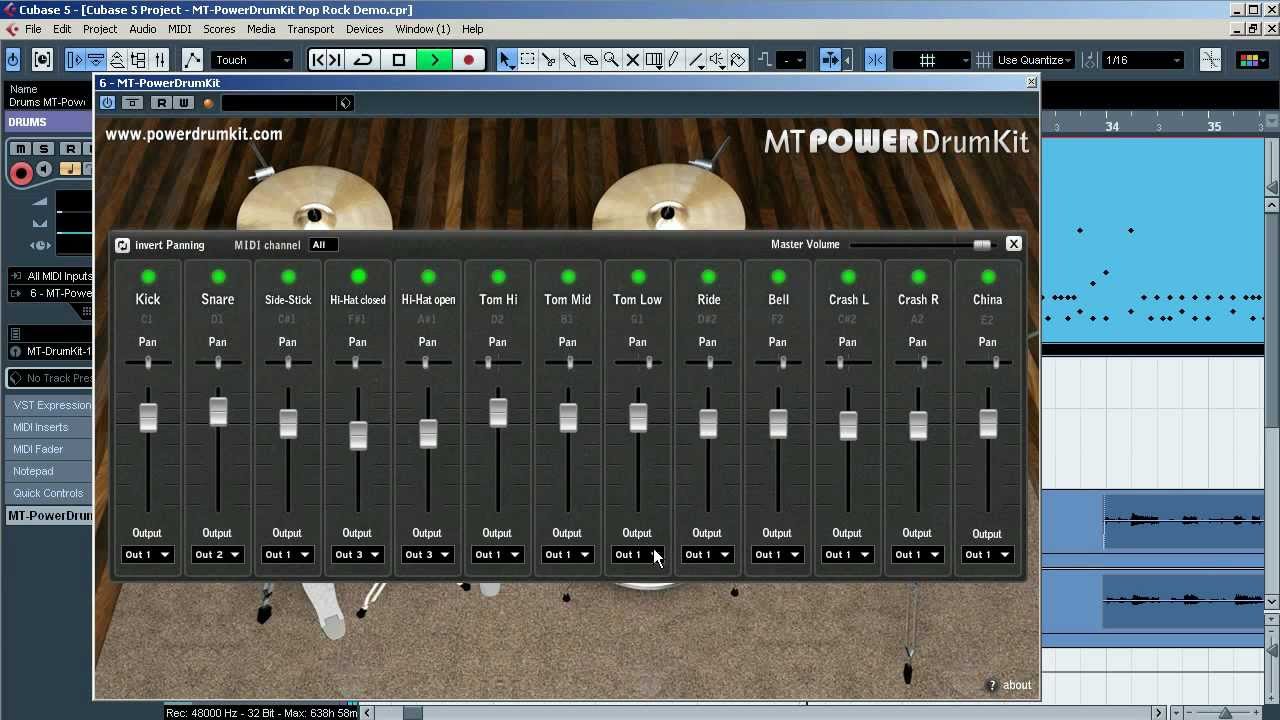Screen dimensions: 1280x720
Task: Toggle the Autoscroll button
Action: (x=830, y=60)
